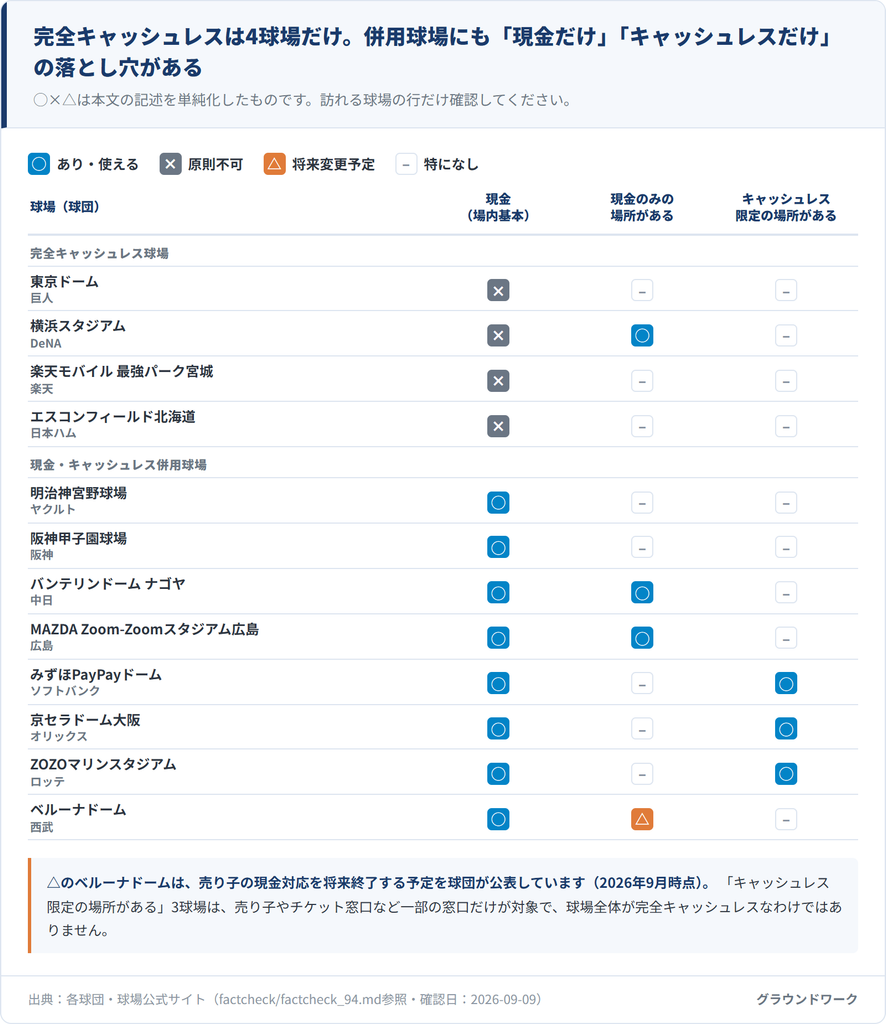The image size is (886, 1024).
Task: Click the DeNA team label
Action: pyautogui.click(x=46, y=344)
